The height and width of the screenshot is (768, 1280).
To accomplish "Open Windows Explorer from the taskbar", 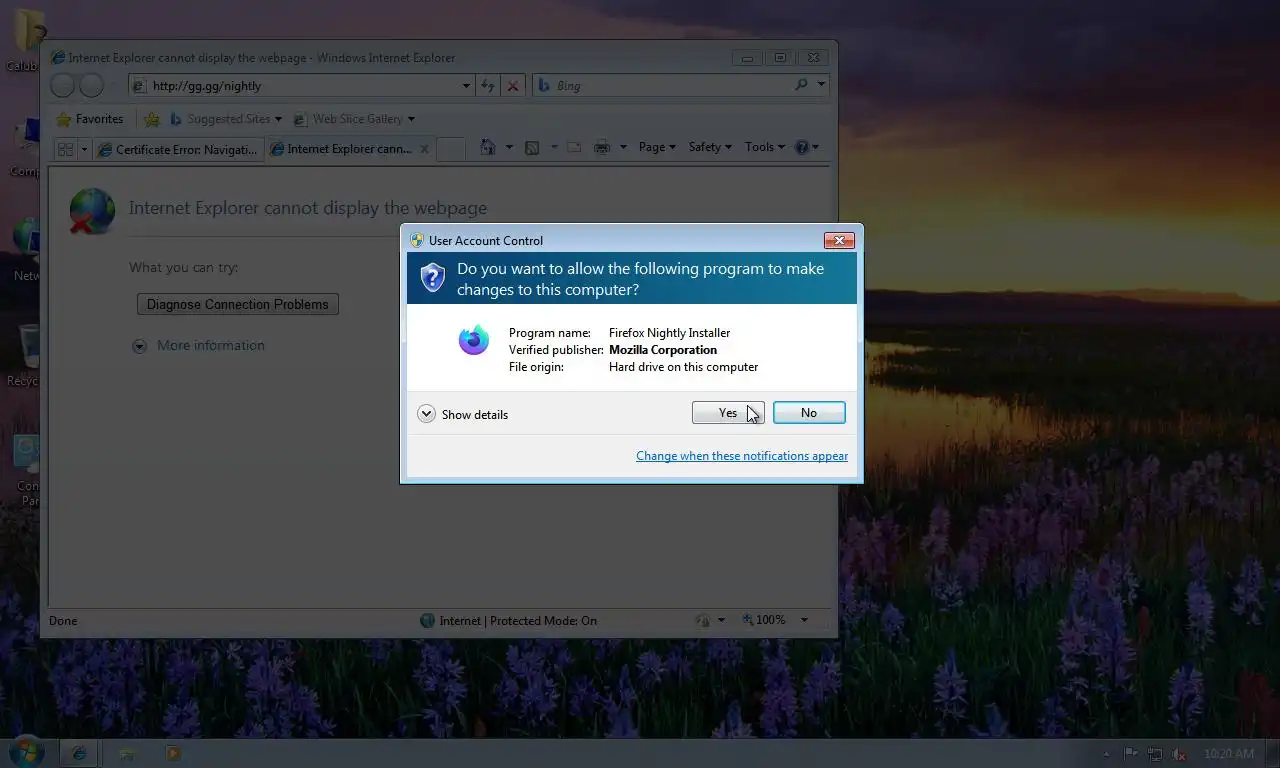I will 127,753.
